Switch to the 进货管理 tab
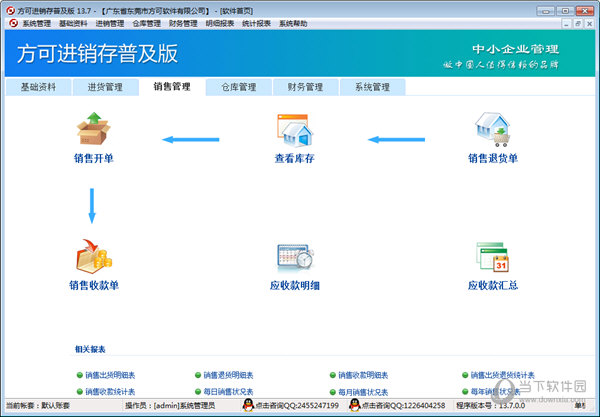Image resolution: width=600 pixels, height=417 pixels. point(105,87)
